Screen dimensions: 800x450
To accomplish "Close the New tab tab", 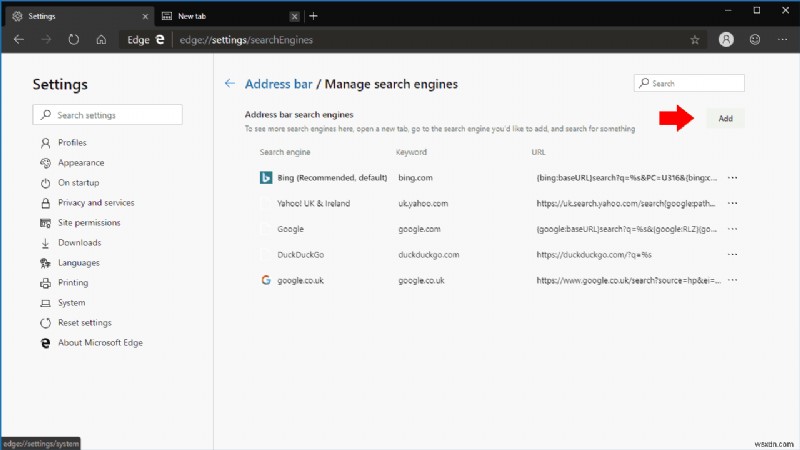I will [x=294, y=16].
